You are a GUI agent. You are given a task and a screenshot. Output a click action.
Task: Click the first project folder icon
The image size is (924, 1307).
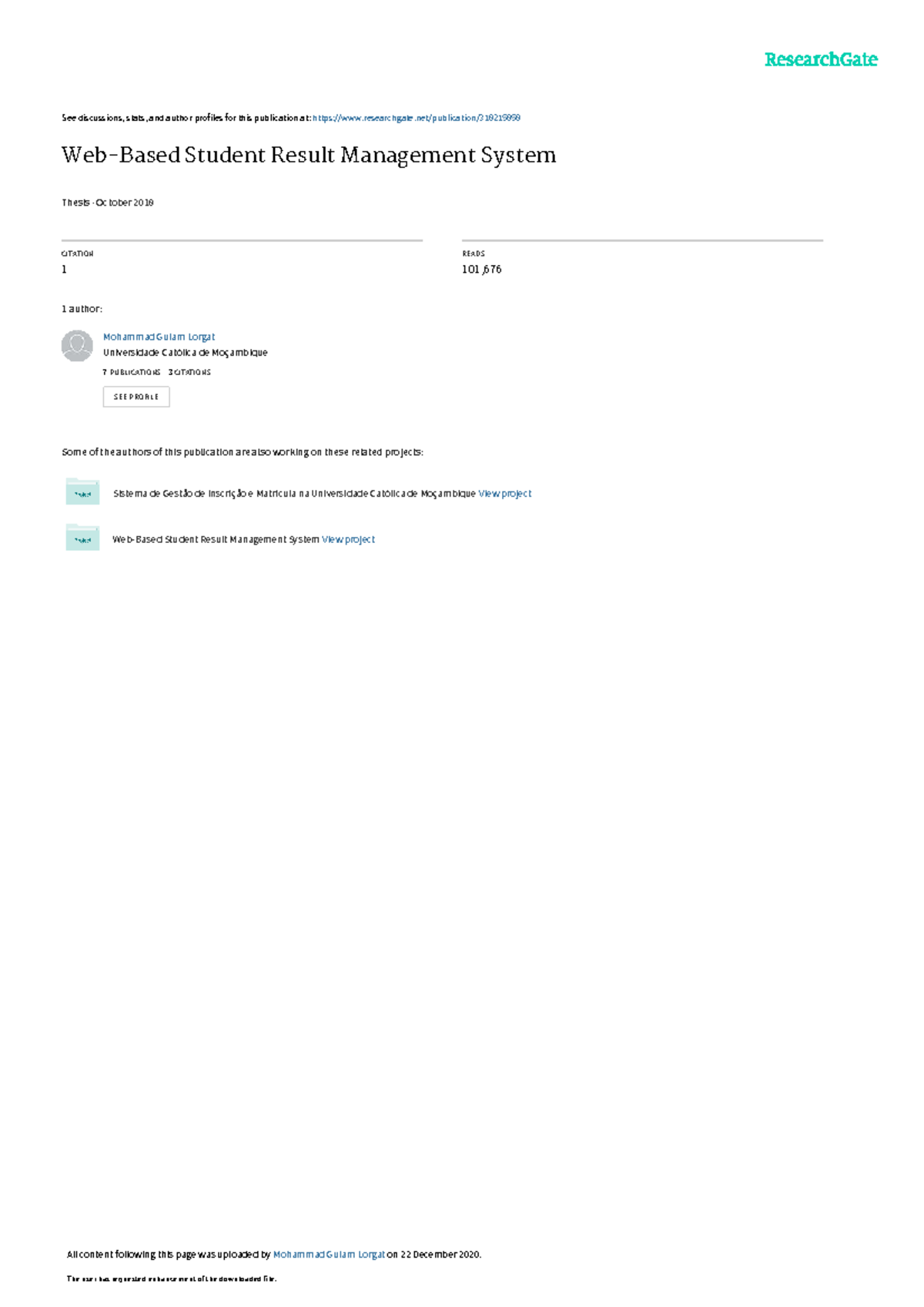click(82, 491)
